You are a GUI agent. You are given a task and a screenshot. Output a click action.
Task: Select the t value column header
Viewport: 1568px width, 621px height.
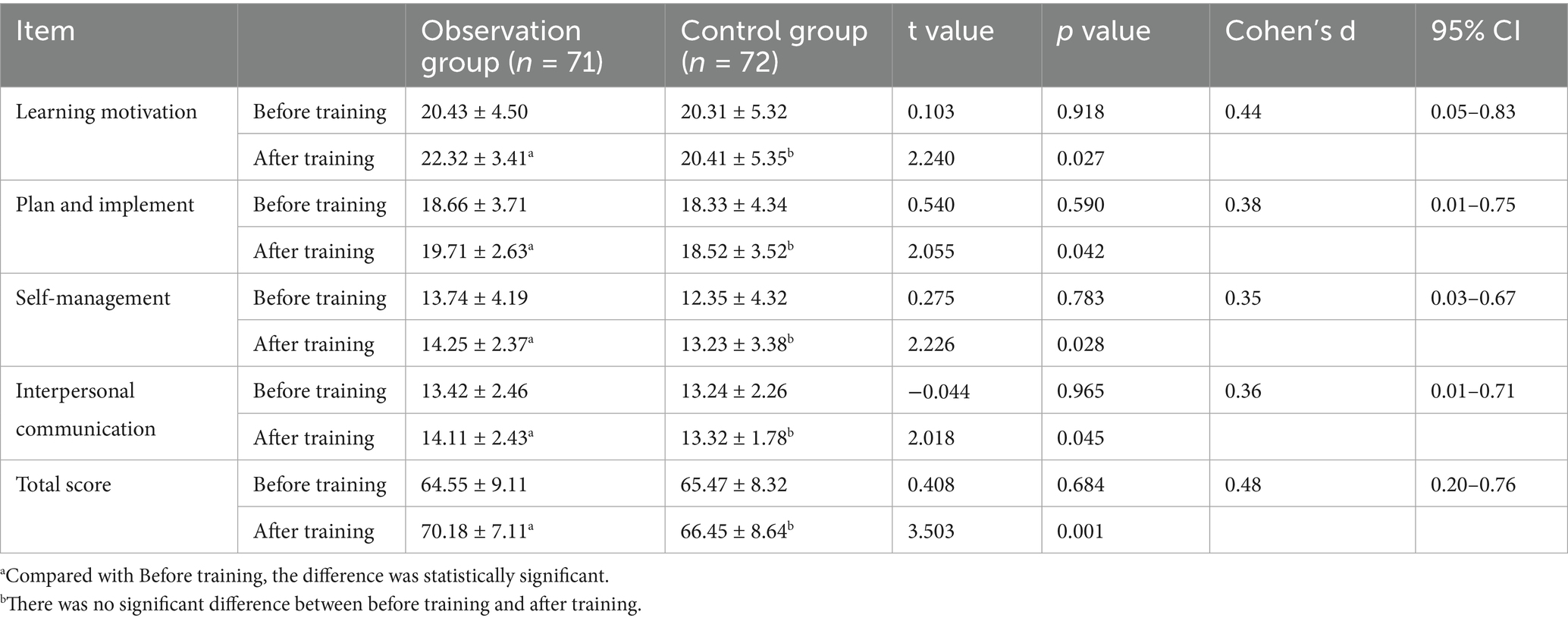coord(951,31)
